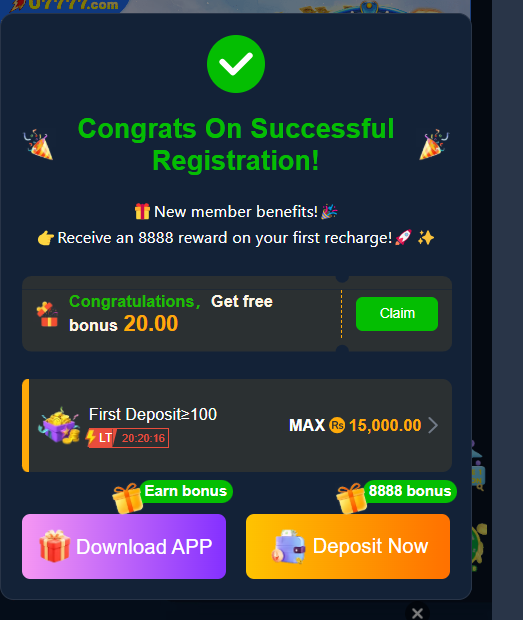
Task: Click the 8888 bonus green badge
Action: coord(410,491)
